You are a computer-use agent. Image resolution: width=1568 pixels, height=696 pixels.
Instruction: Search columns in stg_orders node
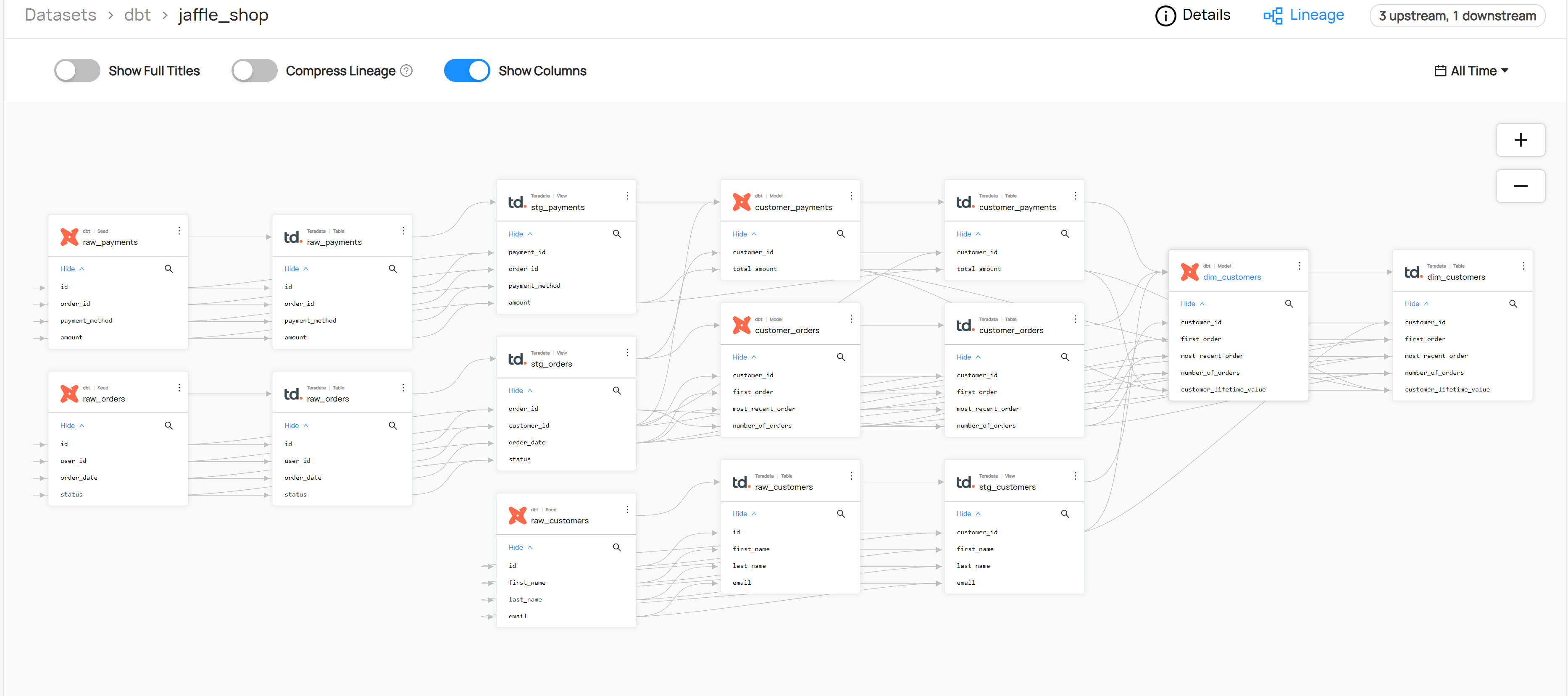pos(617,391)
